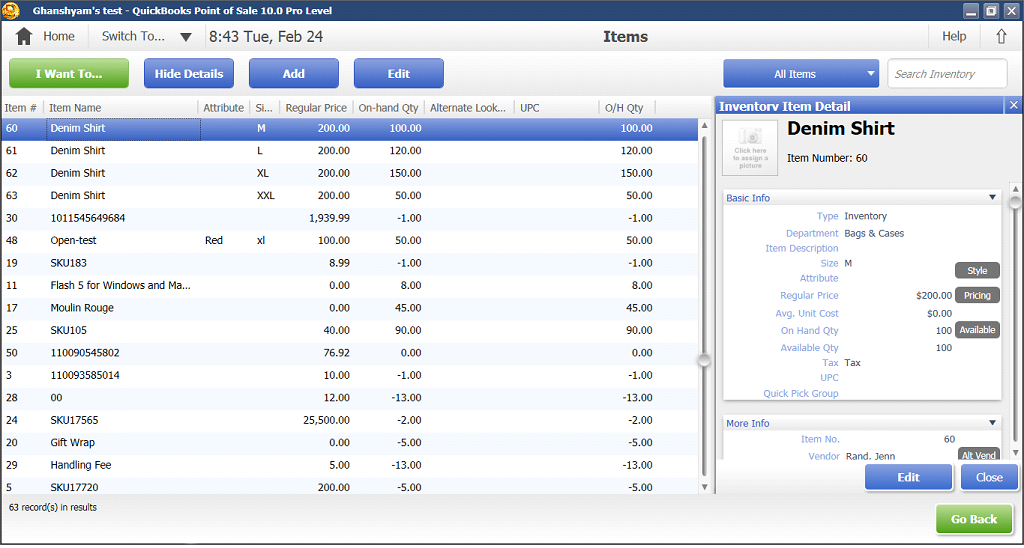Screen dimensions: 1024x548
Task: Click the item picture placeholder thumbnail
Action: [749, 148]
